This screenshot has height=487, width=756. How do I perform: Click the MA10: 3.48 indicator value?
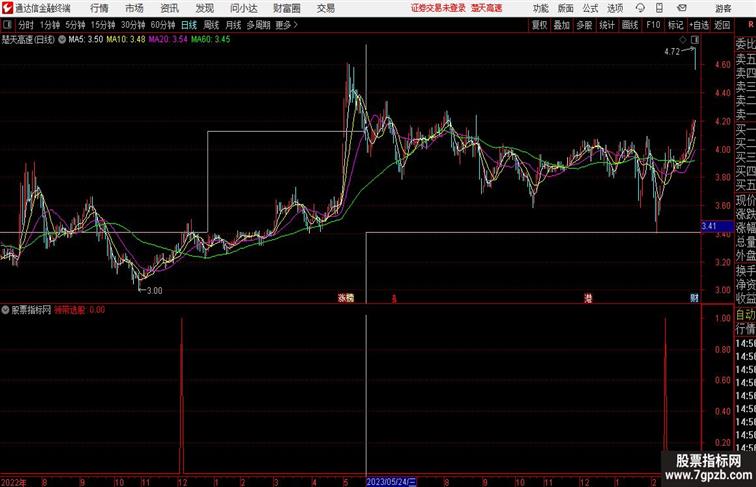tap(126, 40)
